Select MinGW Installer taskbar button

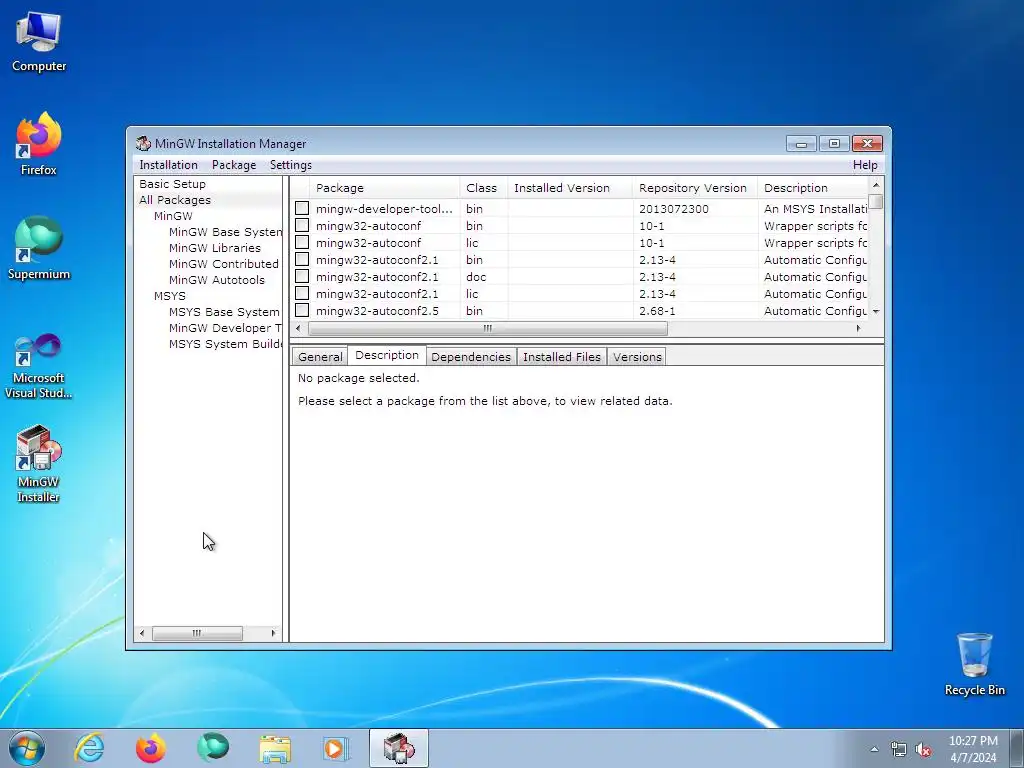click(399, 748)
